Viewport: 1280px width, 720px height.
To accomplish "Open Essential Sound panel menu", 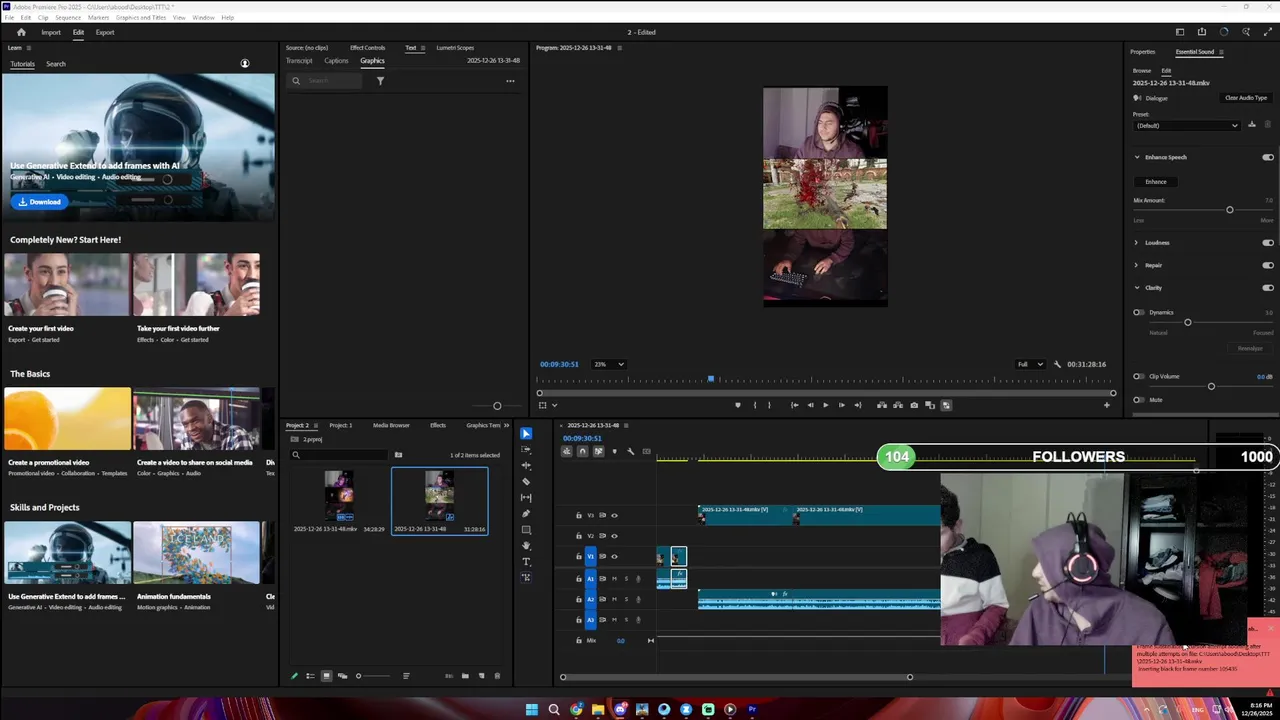I will (1221, 52).
